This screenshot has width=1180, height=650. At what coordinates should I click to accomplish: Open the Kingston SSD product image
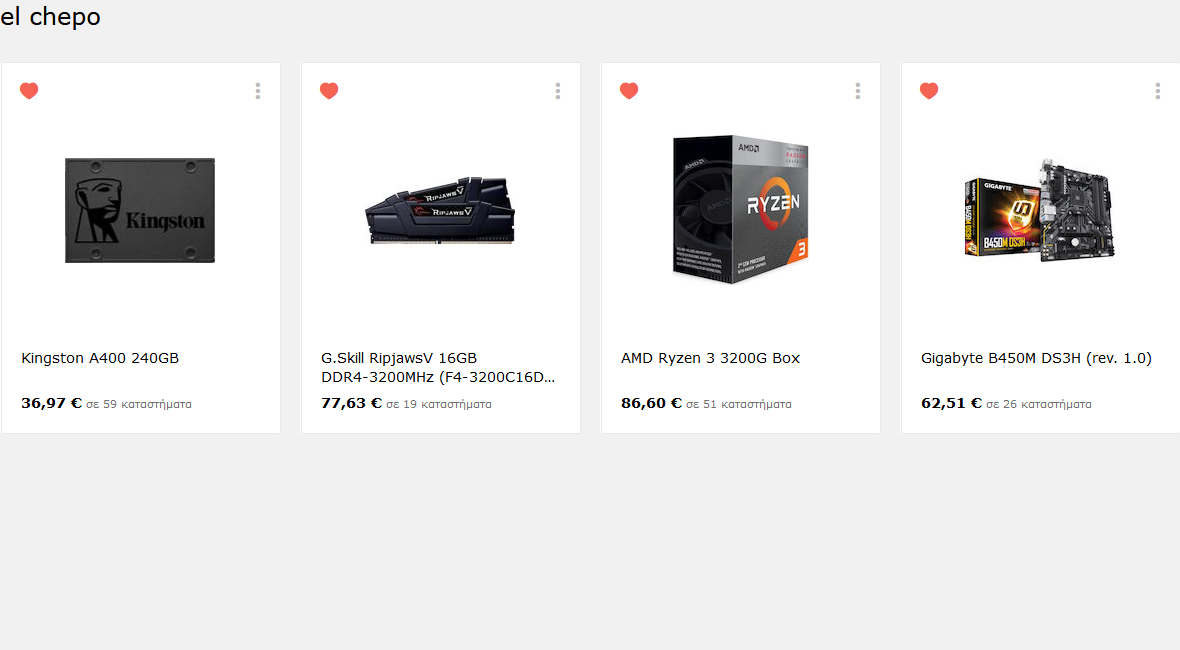(x=140, y=210)
